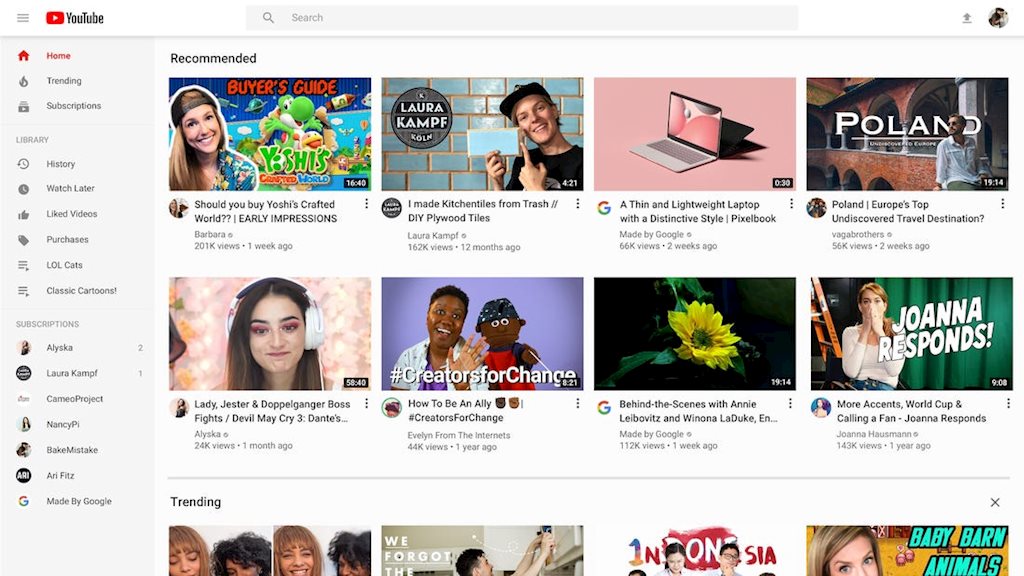Dismiss the Trending section
The height and width of the screenshot is (576, 1024).
994,502
